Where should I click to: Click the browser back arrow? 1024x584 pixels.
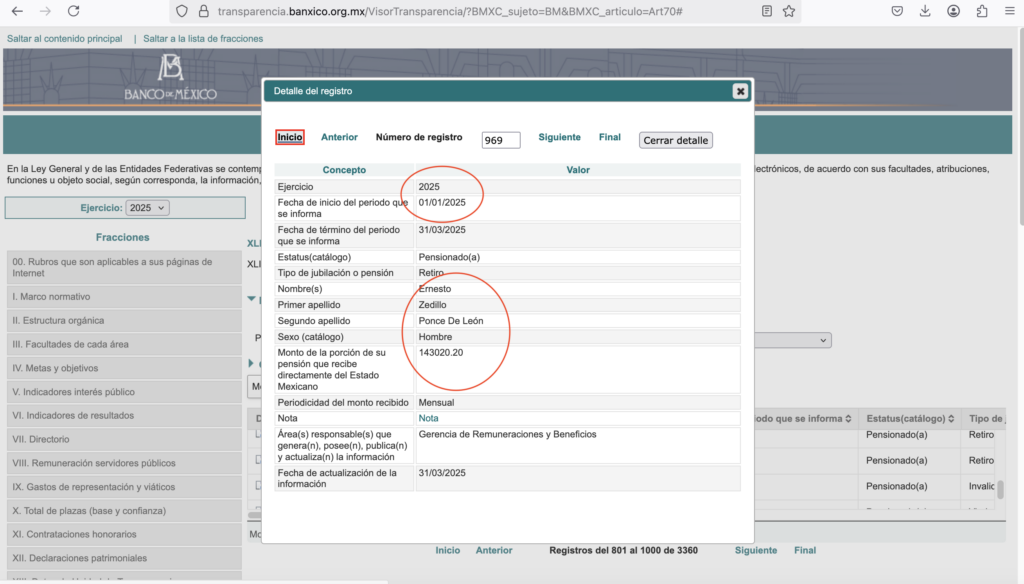(17, 11)
